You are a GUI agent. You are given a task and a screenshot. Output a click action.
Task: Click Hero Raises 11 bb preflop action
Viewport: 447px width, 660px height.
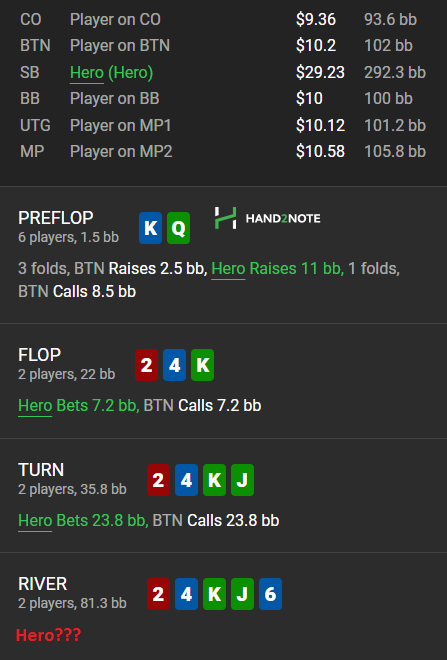(x=277, y=269)
